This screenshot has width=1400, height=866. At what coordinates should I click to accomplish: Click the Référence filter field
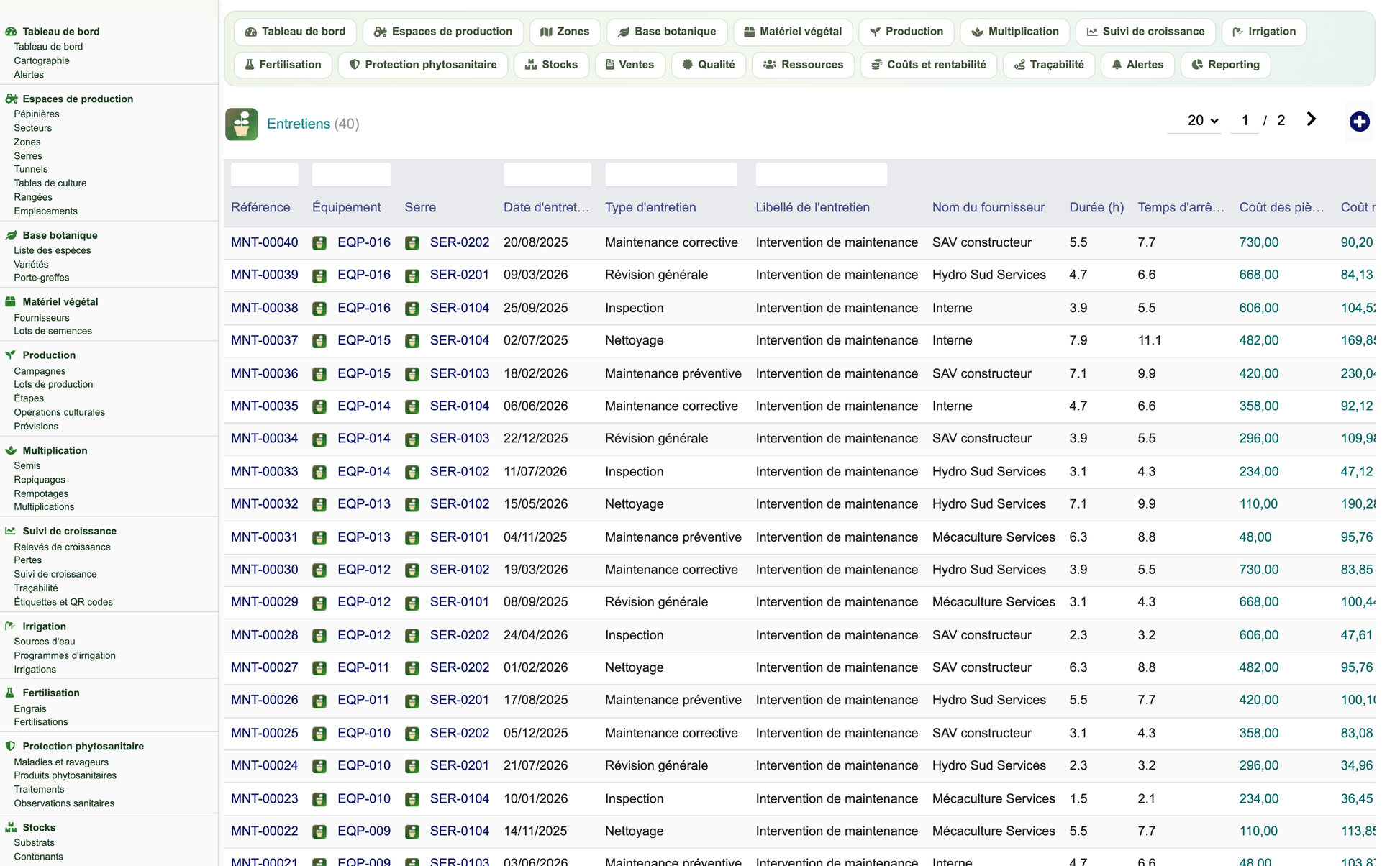tap(265, 174)
